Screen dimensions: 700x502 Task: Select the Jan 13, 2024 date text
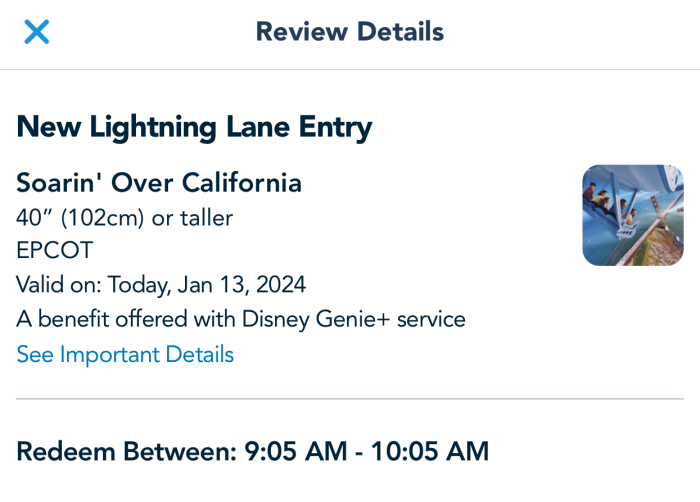click(x=242, y=285)
